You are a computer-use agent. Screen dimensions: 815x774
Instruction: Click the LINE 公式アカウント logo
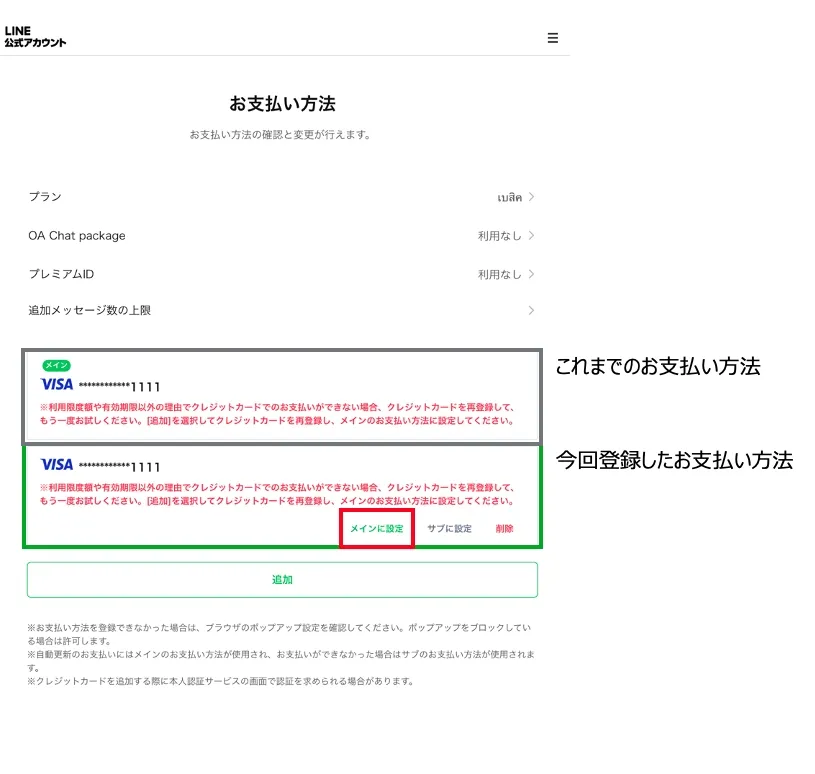pos(35,37)
